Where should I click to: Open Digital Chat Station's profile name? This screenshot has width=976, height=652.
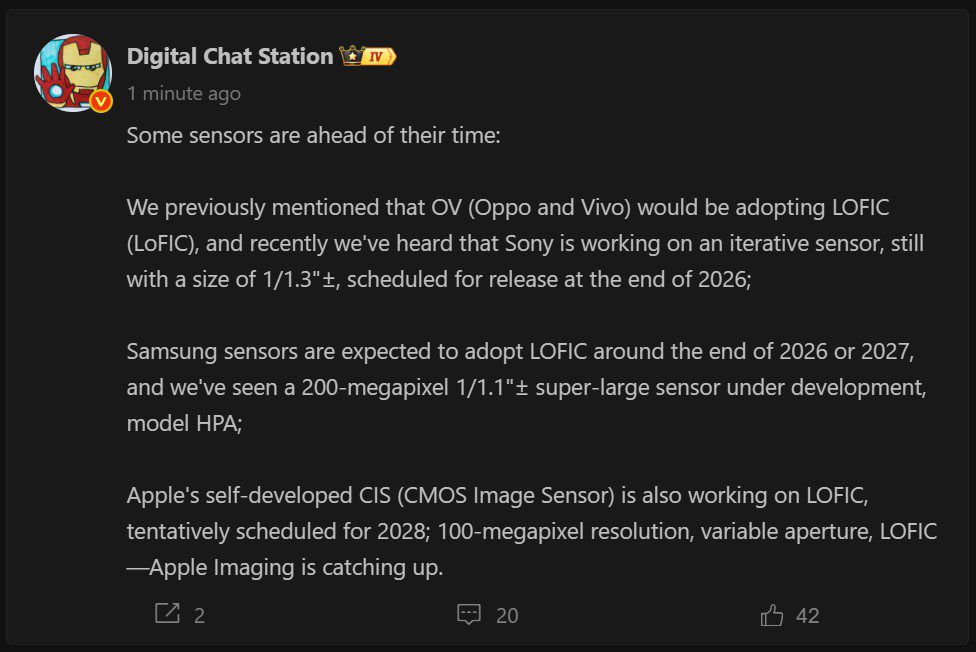pos(229,56)
